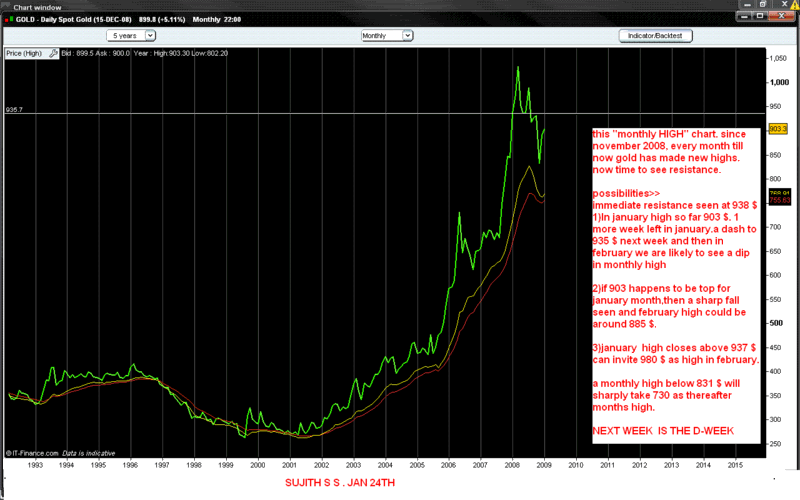Viewport: 800px width, 500px height.
Task: Click the 755.63 moving average price tag
Action: pos(778,200)
